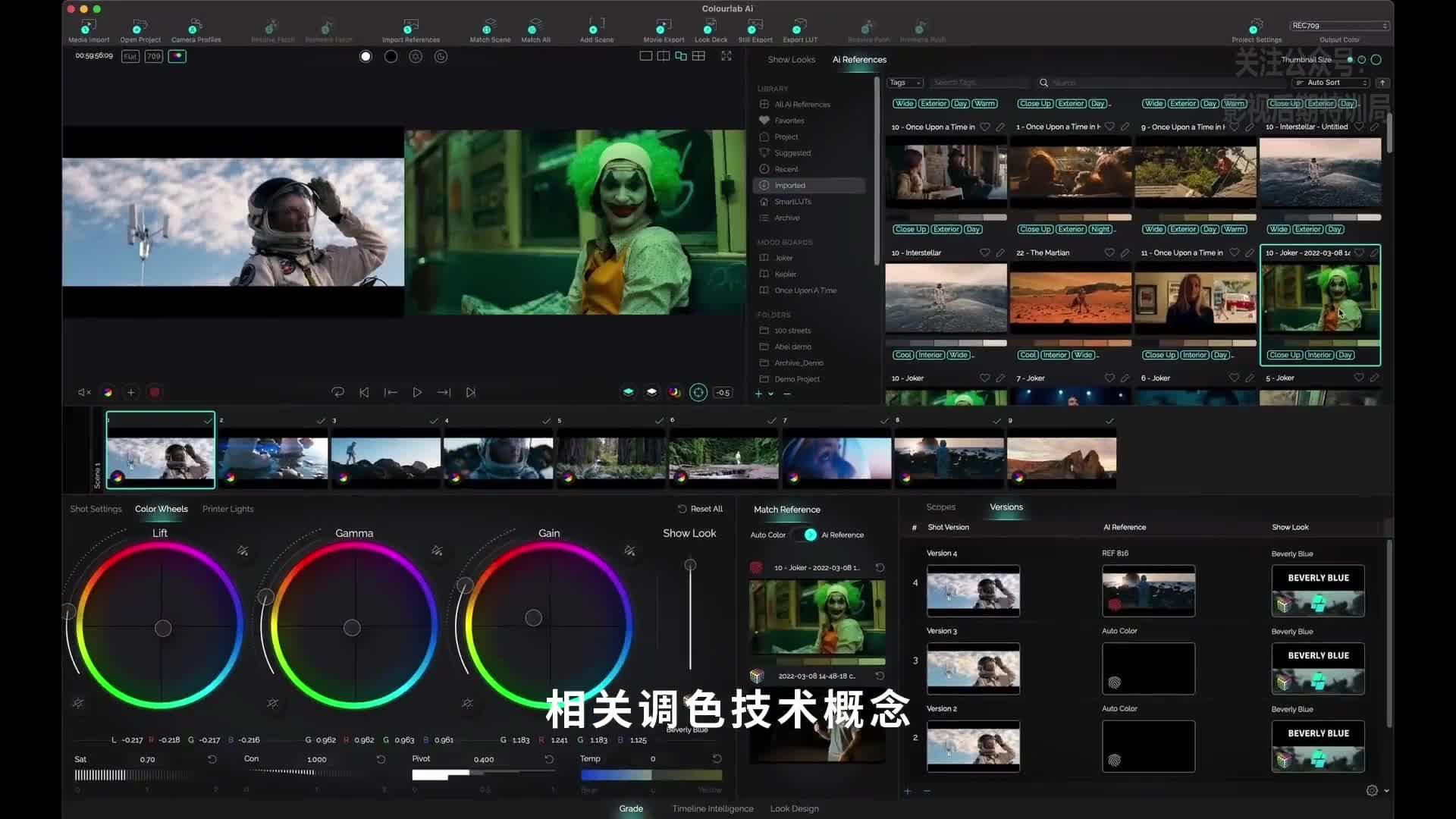1456x819 pixels.
Task: Click the Match Scene icon
Action: click(x=490, y=29)
